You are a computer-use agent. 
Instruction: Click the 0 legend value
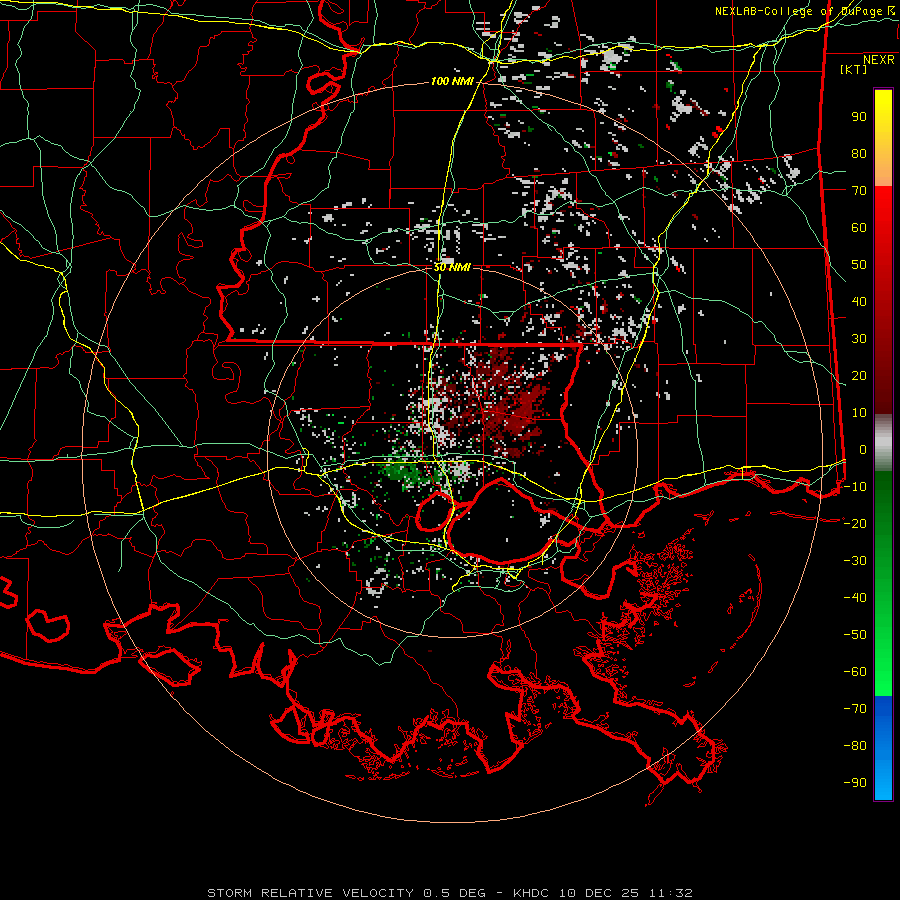[x=863, y=449]
